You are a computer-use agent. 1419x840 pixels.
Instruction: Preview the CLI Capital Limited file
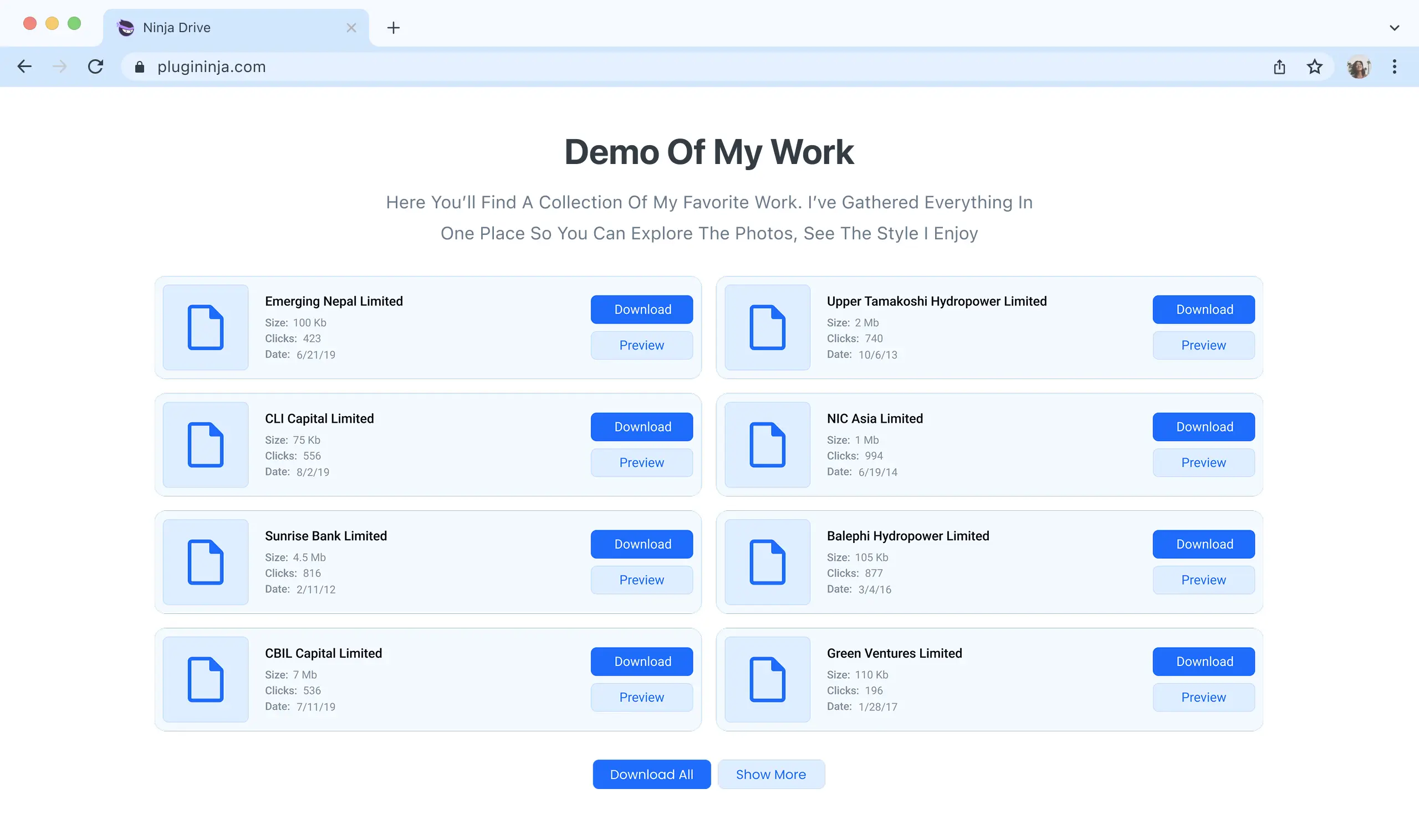click(x=641, y=463)
